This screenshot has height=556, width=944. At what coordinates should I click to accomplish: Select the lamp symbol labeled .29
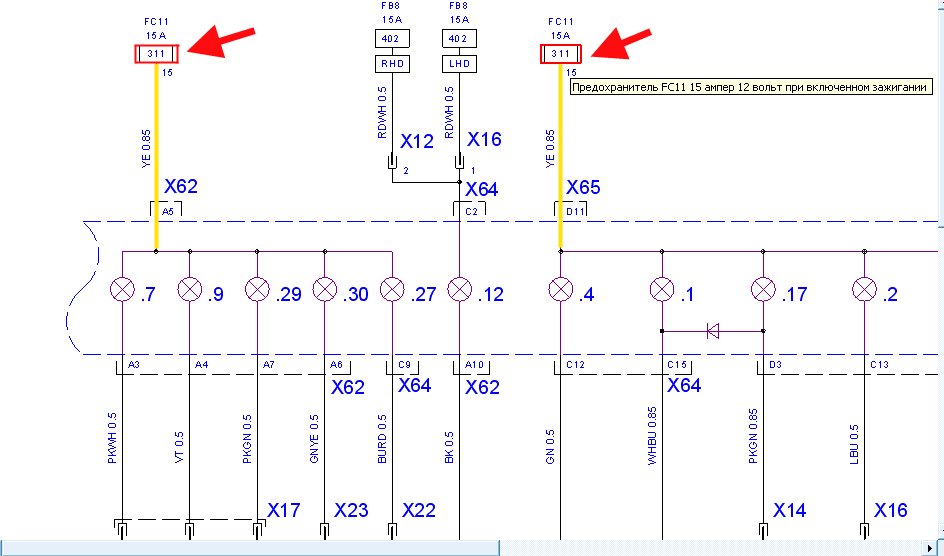tap(258, 290)
